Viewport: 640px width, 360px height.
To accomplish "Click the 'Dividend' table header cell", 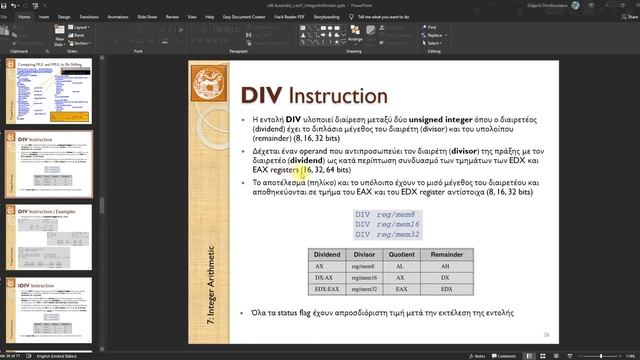I will pyautogui.click(x=327, y=255).
